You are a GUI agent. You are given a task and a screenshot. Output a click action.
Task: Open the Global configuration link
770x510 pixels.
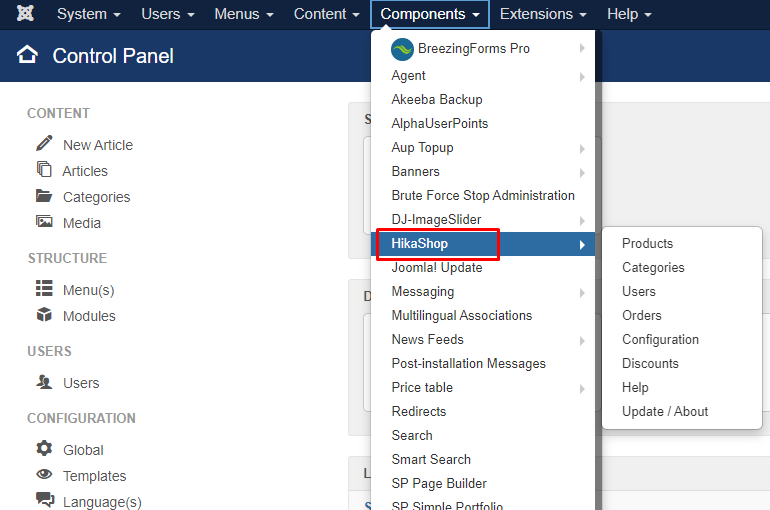coord(83,450)
